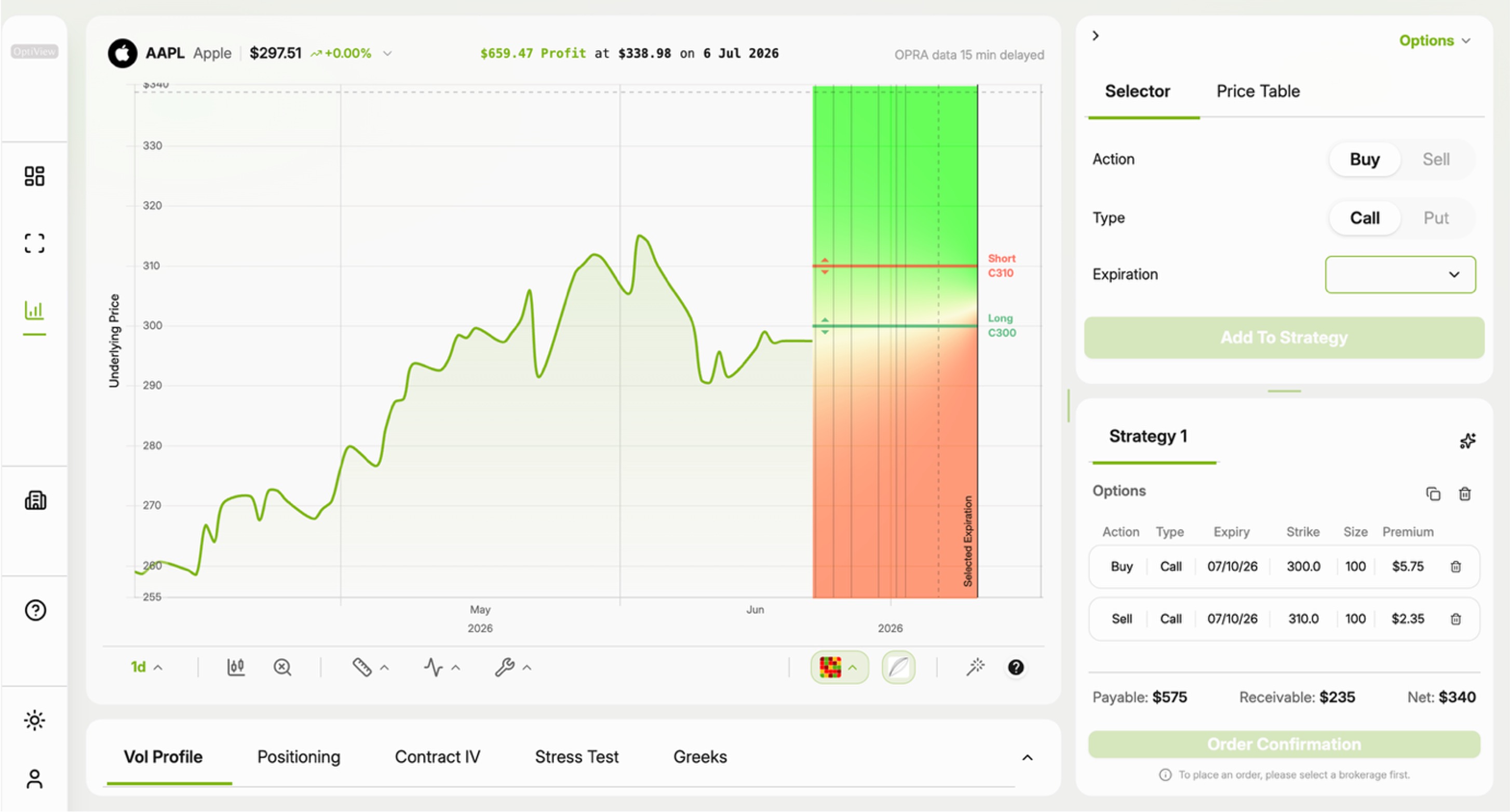Select Put option type

[x=1436, y=218]
